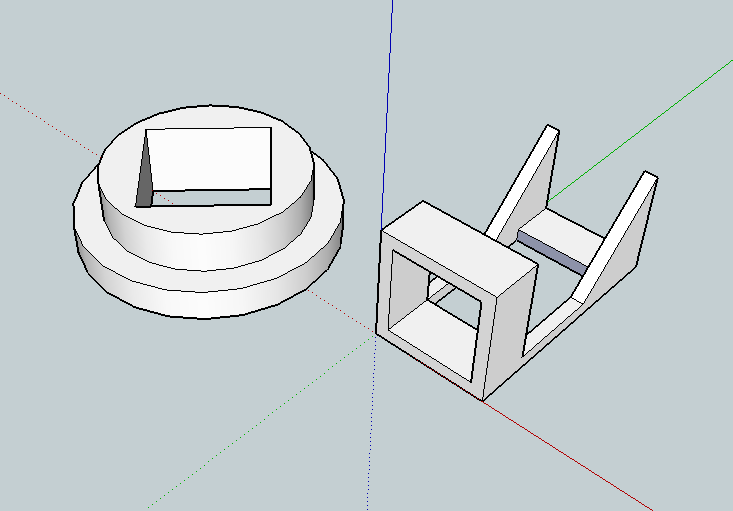
Task: Select the white sloped face of the right arm
Action: click(615, 236)
